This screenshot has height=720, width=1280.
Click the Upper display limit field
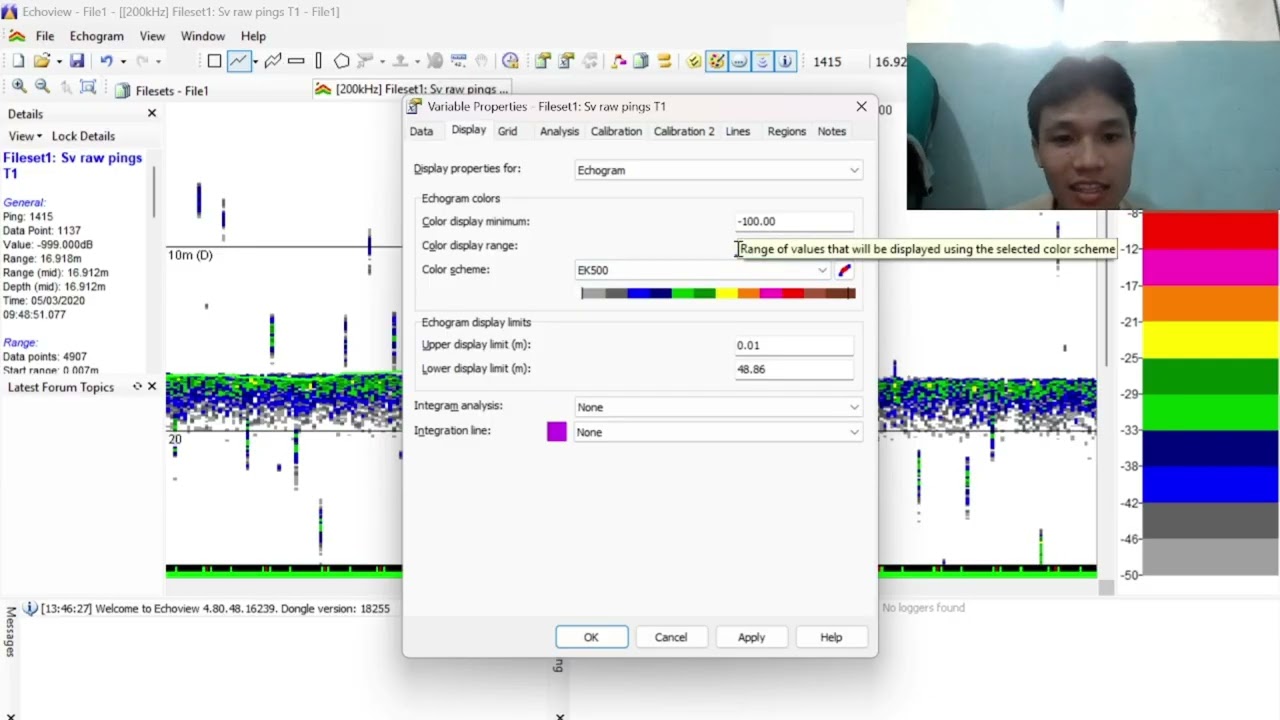click(x=795, y=345)
